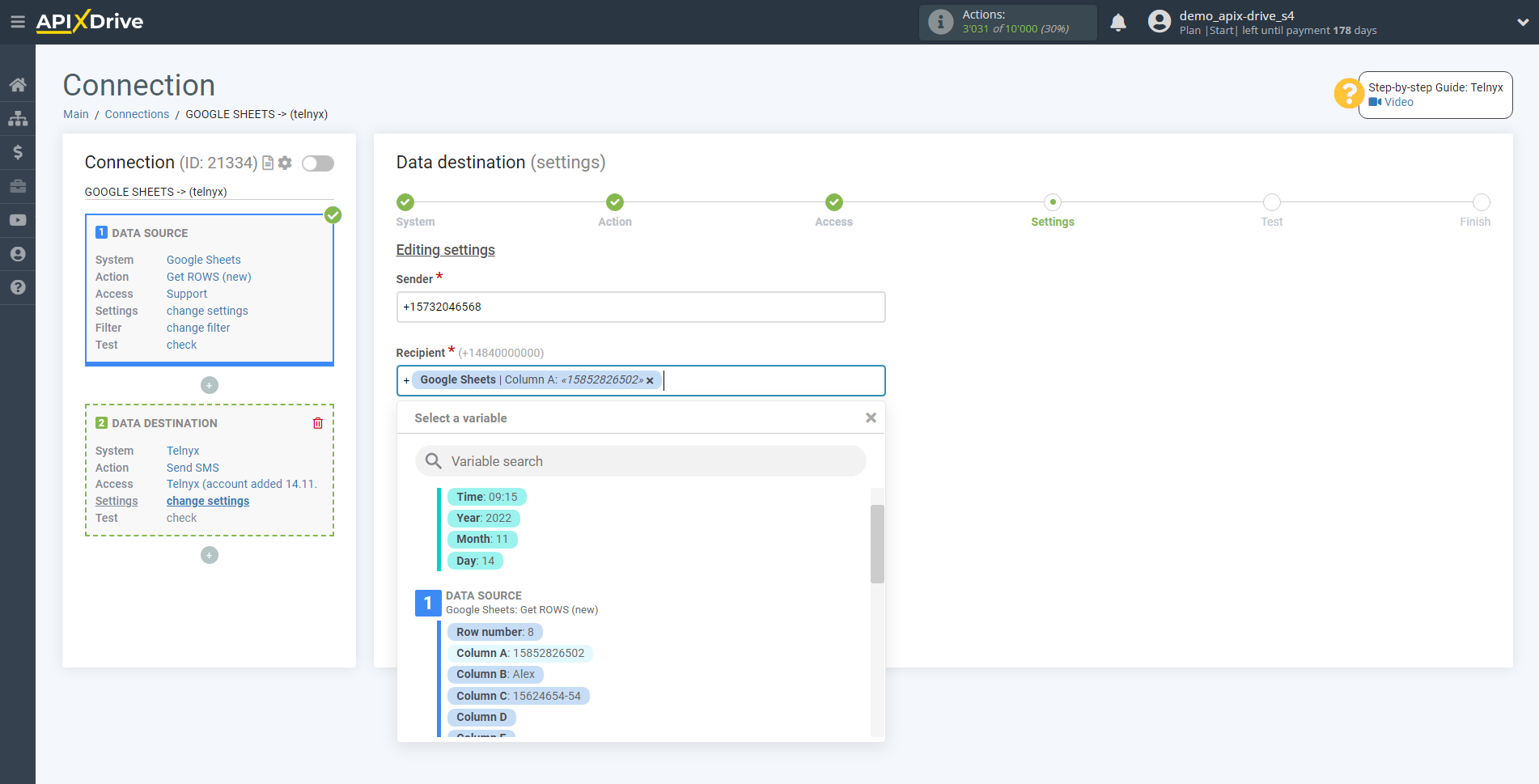
Task: Expand the account dropdown chevron
Action: 1523,23
